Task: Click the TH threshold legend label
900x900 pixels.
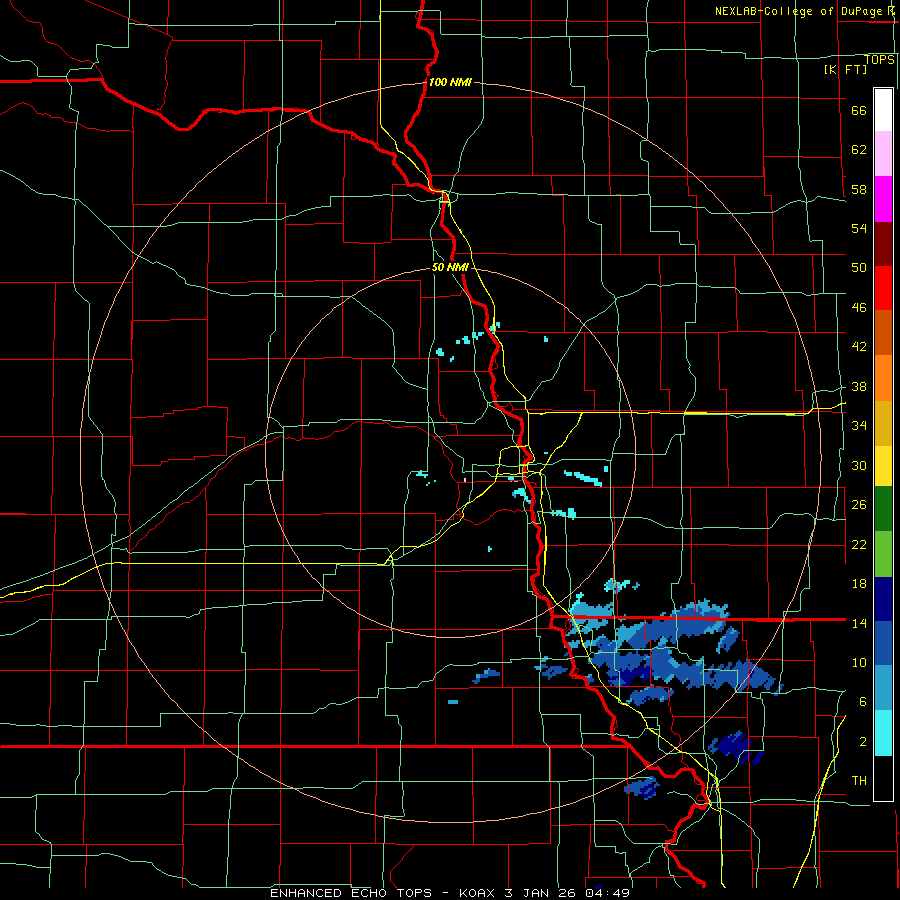Action: (x=859, y=781)
